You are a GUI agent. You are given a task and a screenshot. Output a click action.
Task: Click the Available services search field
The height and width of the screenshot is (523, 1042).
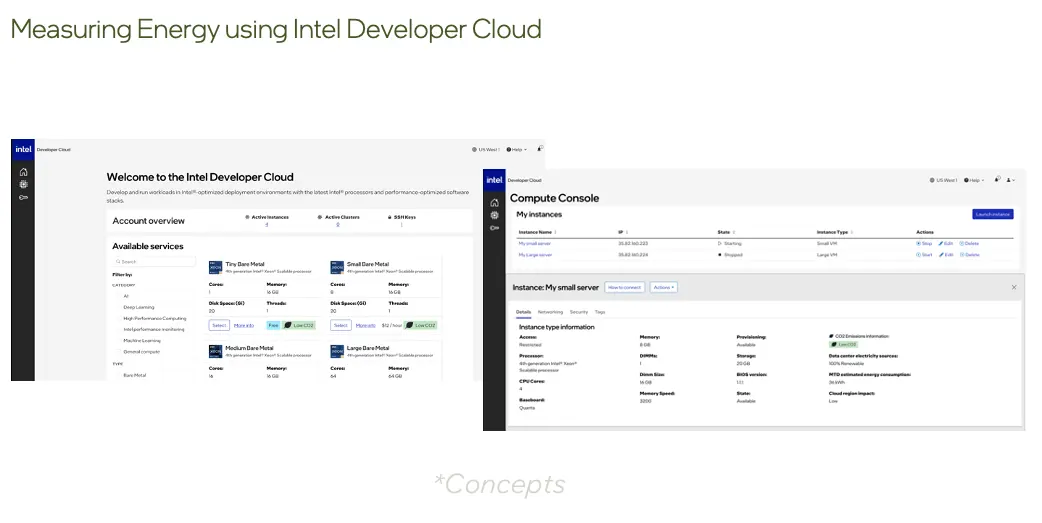pyautogui.click(x=154, y=261)
